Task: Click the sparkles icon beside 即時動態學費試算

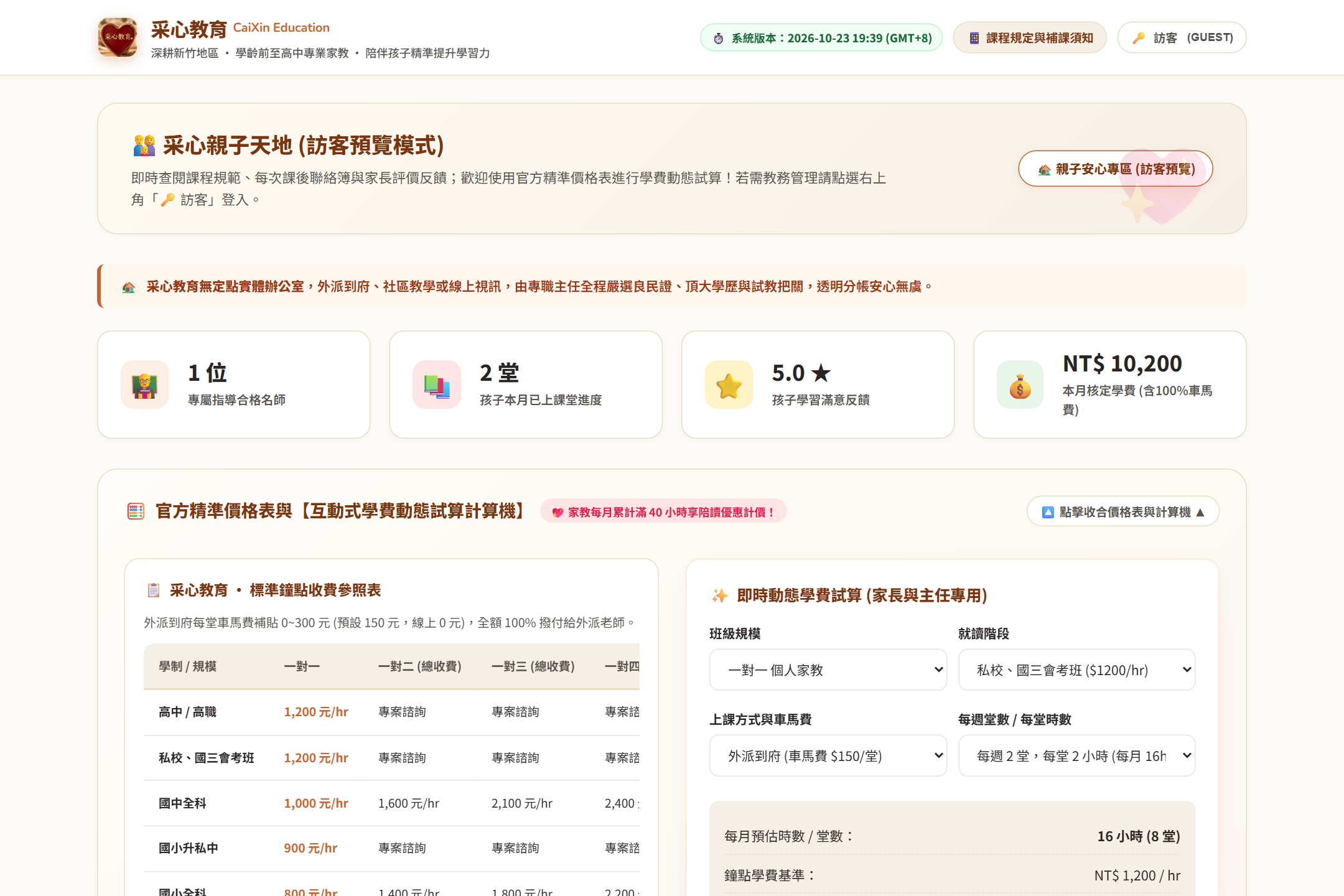Action: pyautogui.click(x=719, y=595)
